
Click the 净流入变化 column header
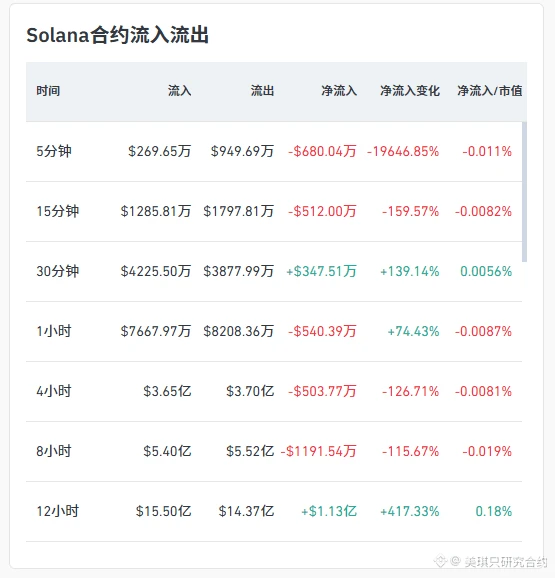(x=410, y=91)
